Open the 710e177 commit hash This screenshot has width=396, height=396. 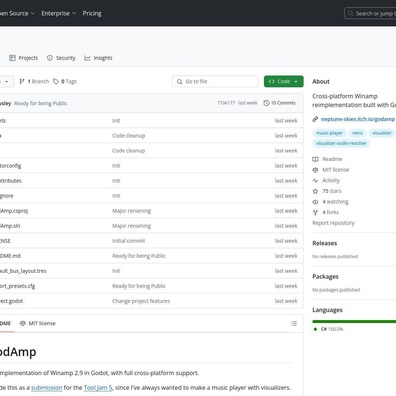click(x=226, y=103)
